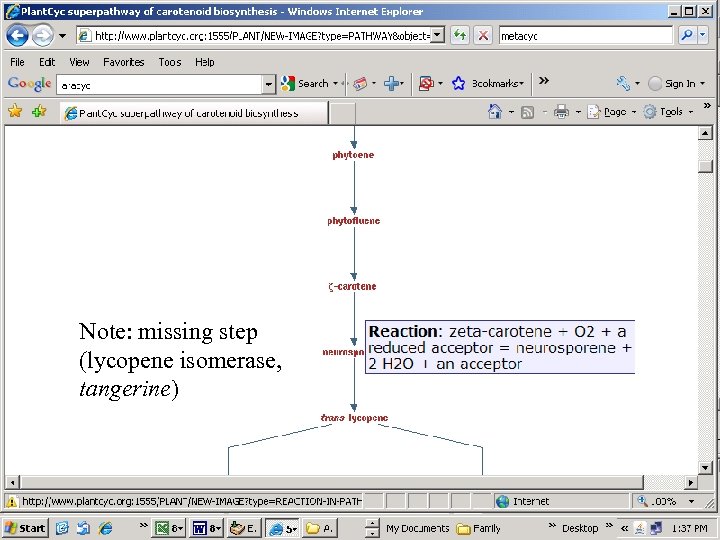Click the browser Back arrow button
The image size is (720, 540).
point(17,35)
